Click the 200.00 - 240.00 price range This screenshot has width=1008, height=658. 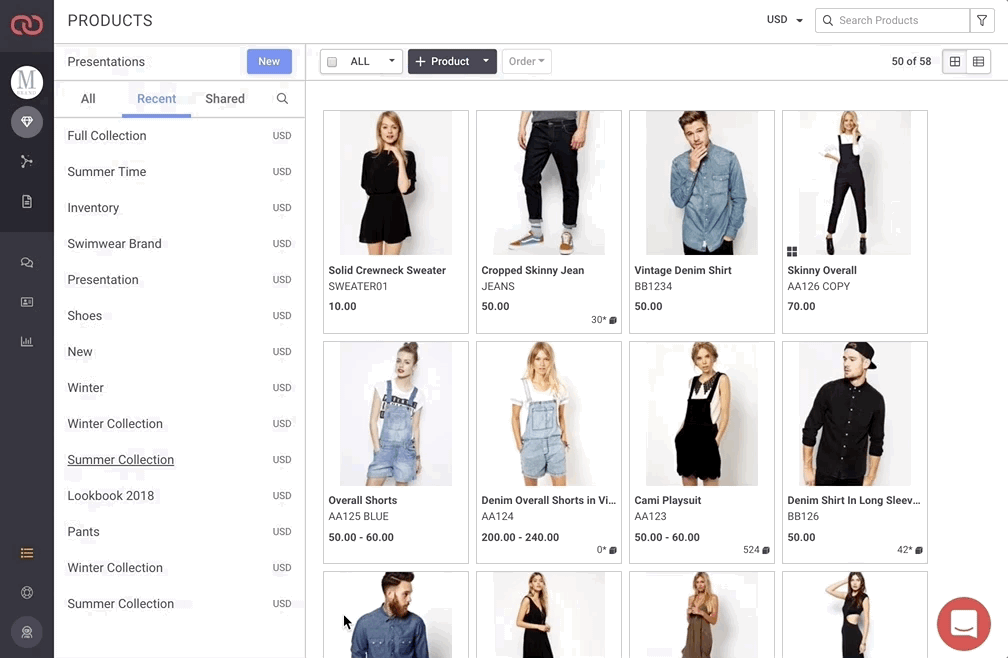point(520,537)
